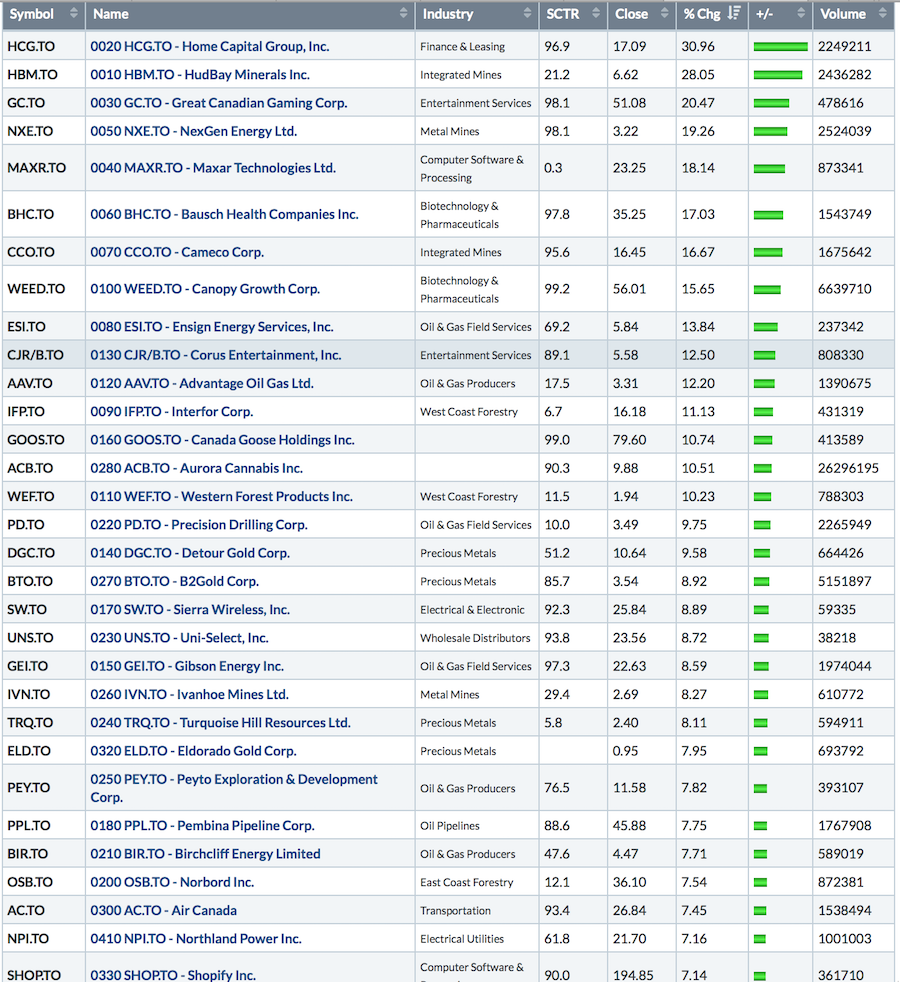The image size is (900, 982).
Task: Open Eldorado Gold Corp. link
Action: (x=193, y=751)
